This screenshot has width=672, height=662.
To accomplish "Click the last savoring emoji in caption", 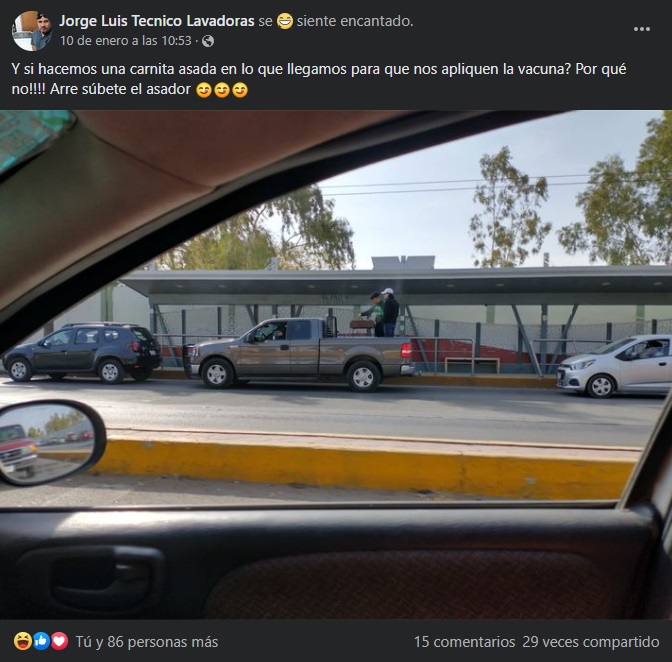I will pos(240,90).
